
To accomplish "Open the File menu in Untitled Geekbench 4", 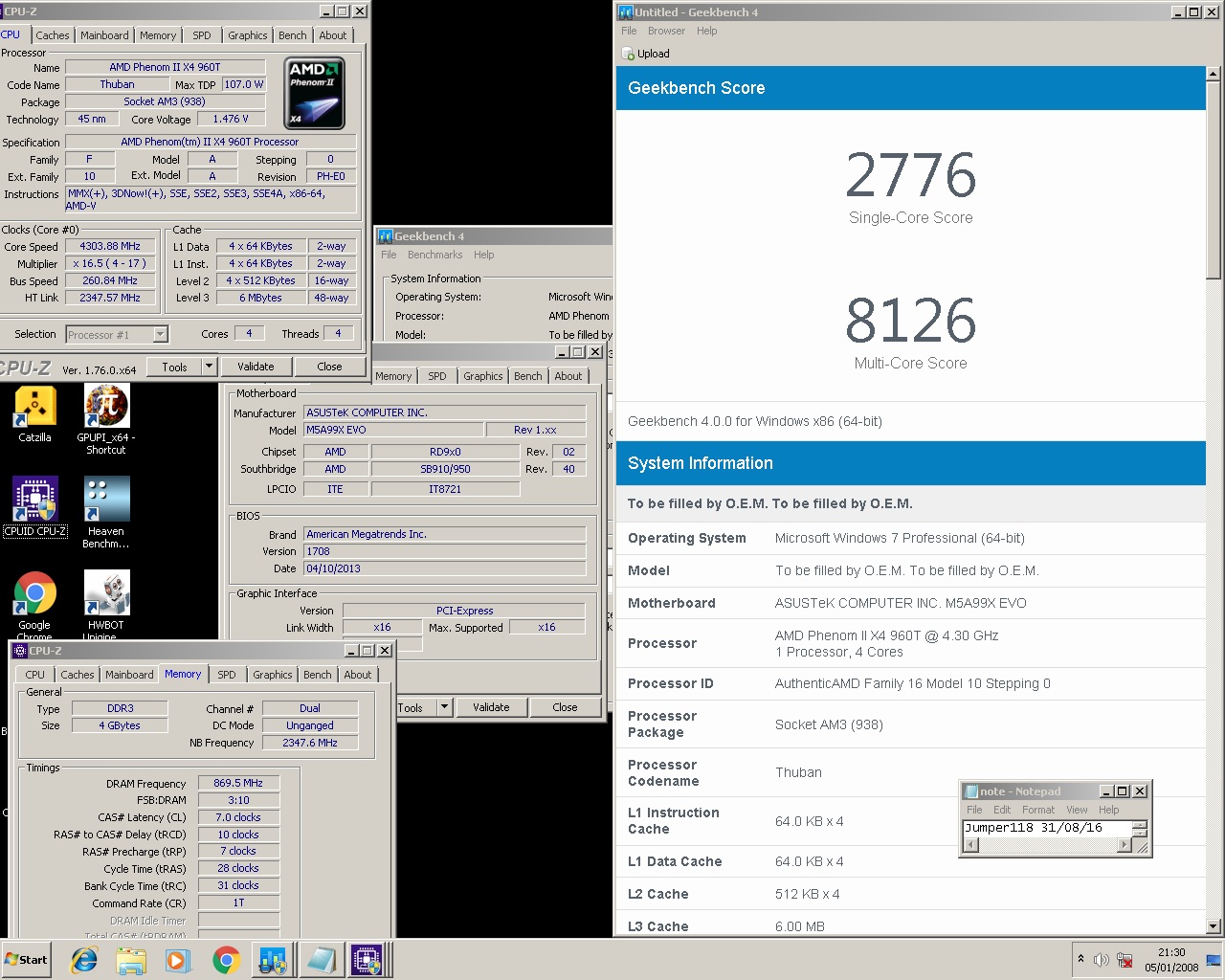I will [x=629, y=31].
